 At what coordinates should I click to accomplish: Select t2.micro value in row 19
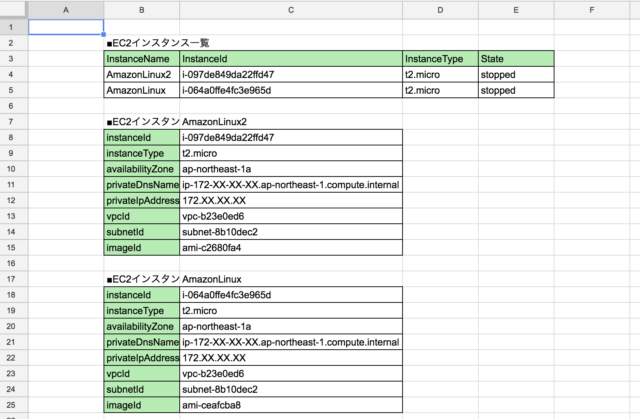(291, 310)
